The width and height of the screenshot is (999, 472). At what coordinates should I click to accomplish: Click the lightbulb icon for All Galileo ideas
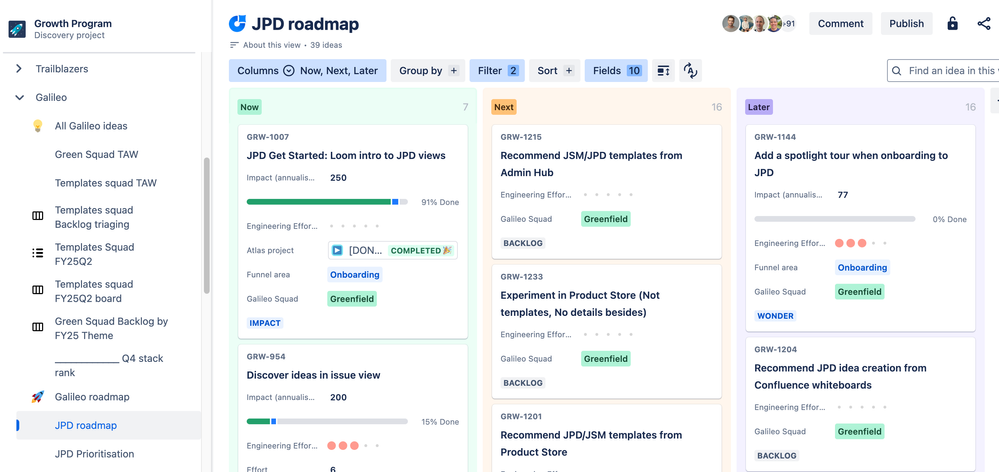[x=38, y=125]
